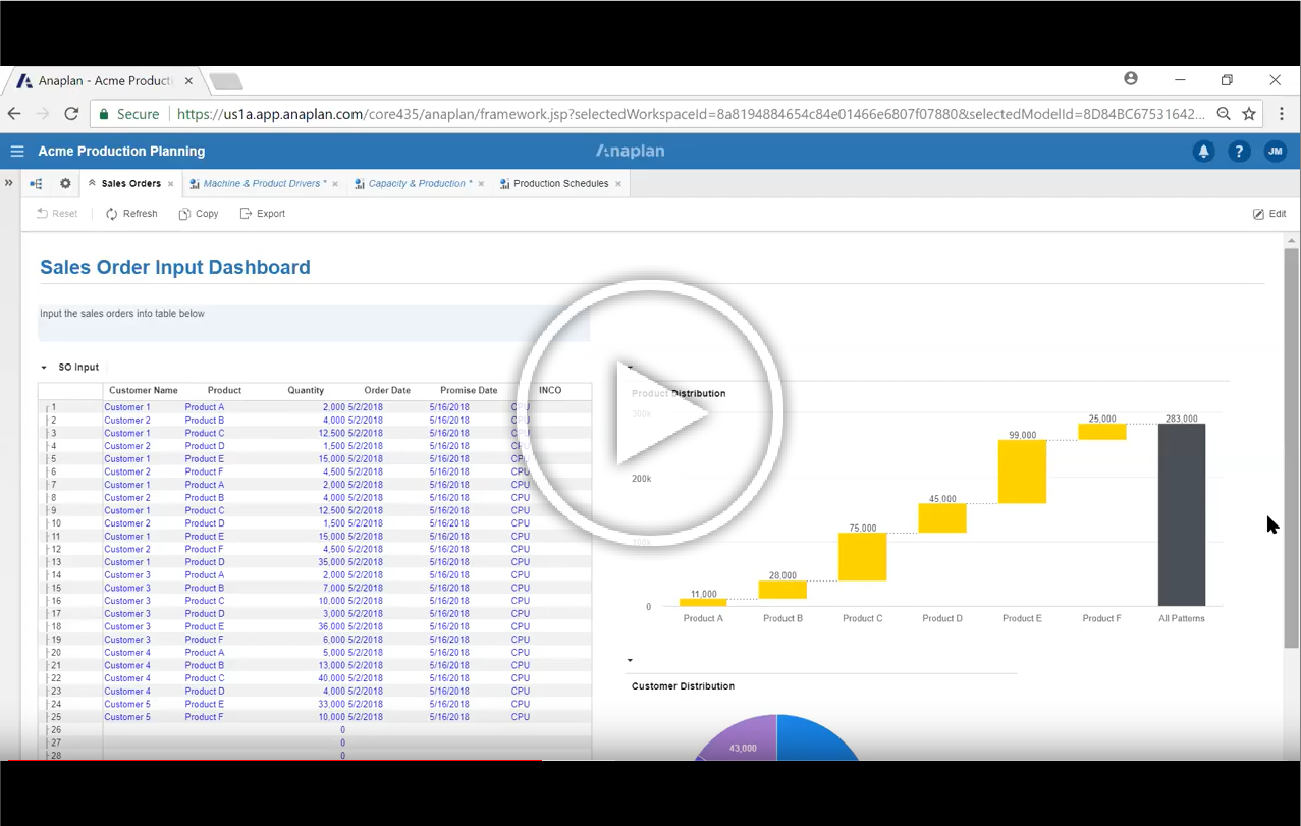Play the video with center play button

[x=648, y=412]
